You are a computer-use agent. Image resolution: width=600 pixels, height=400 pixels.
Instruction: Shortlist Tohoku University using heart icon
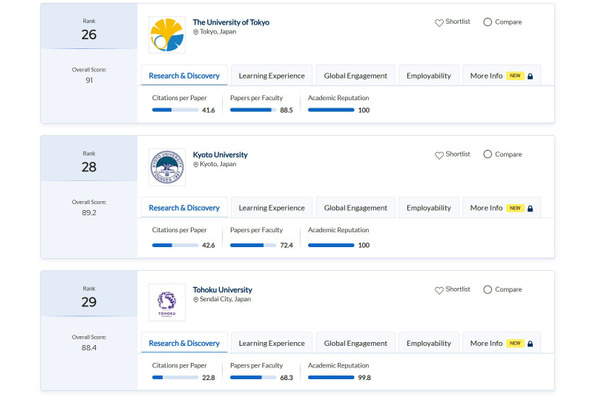439,290
